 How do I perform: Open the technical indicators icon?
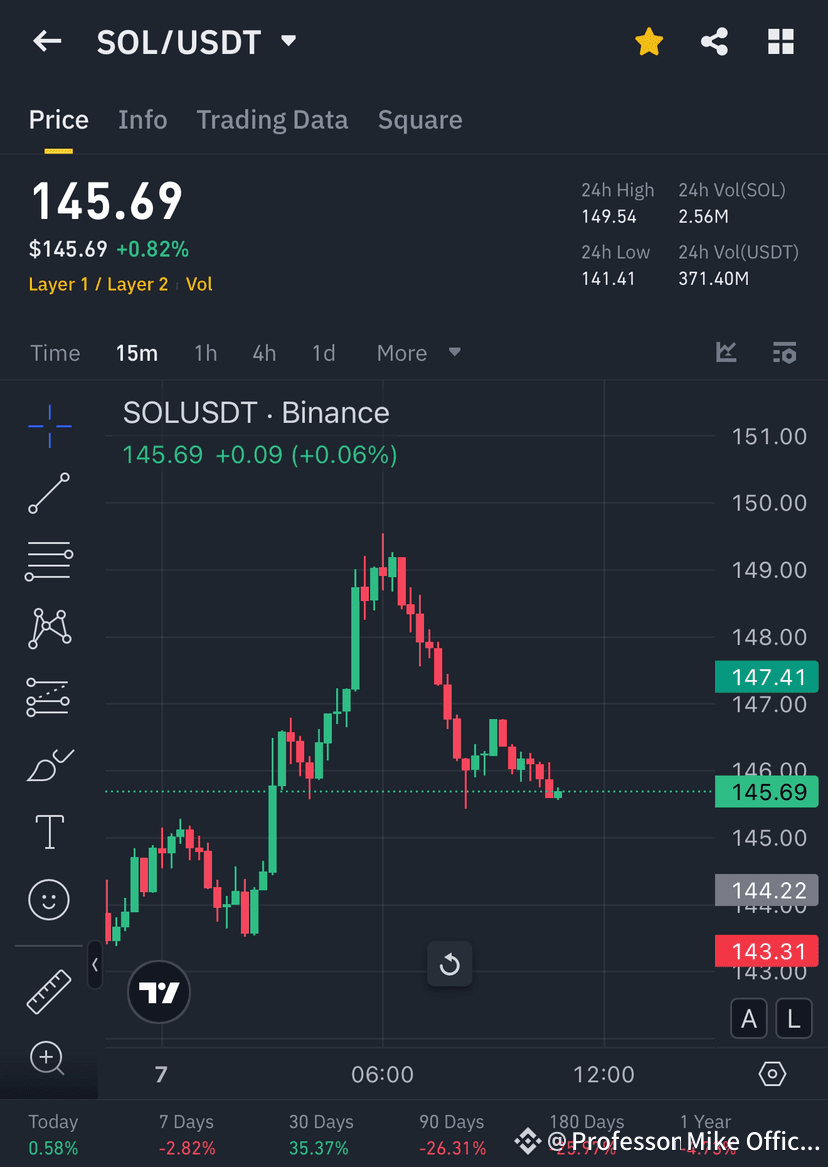click(726, 352)
